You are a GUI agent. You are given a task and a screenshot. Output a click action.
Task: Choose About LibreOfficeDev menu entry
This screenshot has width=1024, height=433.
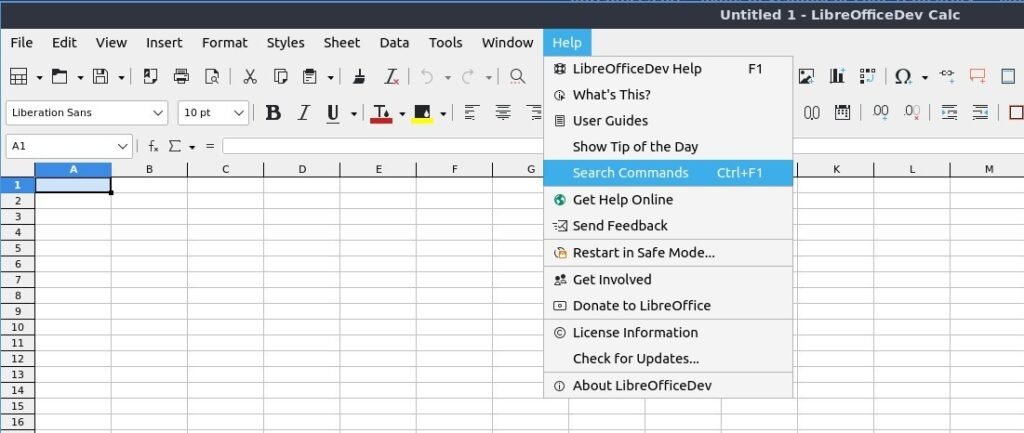(x=642, y=386)
